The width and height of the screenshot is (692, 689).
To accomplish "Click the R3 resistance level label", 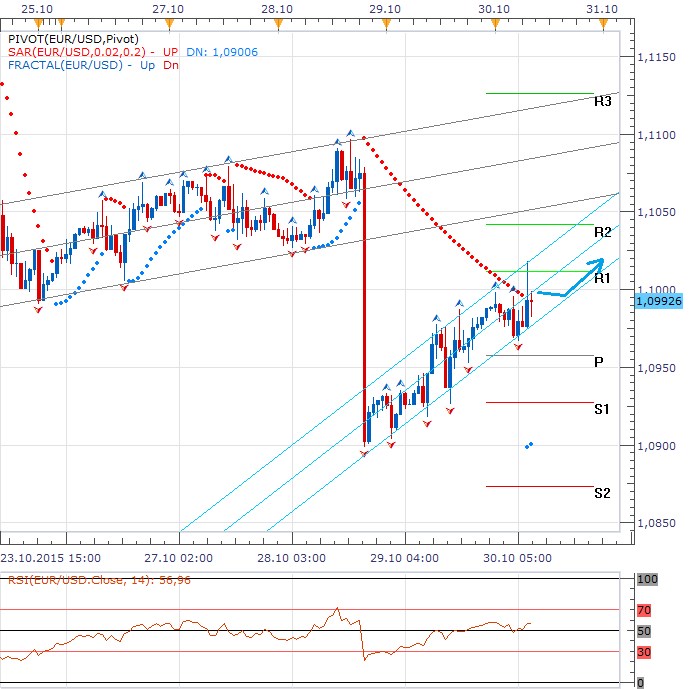I will click(x=602, y=101).
